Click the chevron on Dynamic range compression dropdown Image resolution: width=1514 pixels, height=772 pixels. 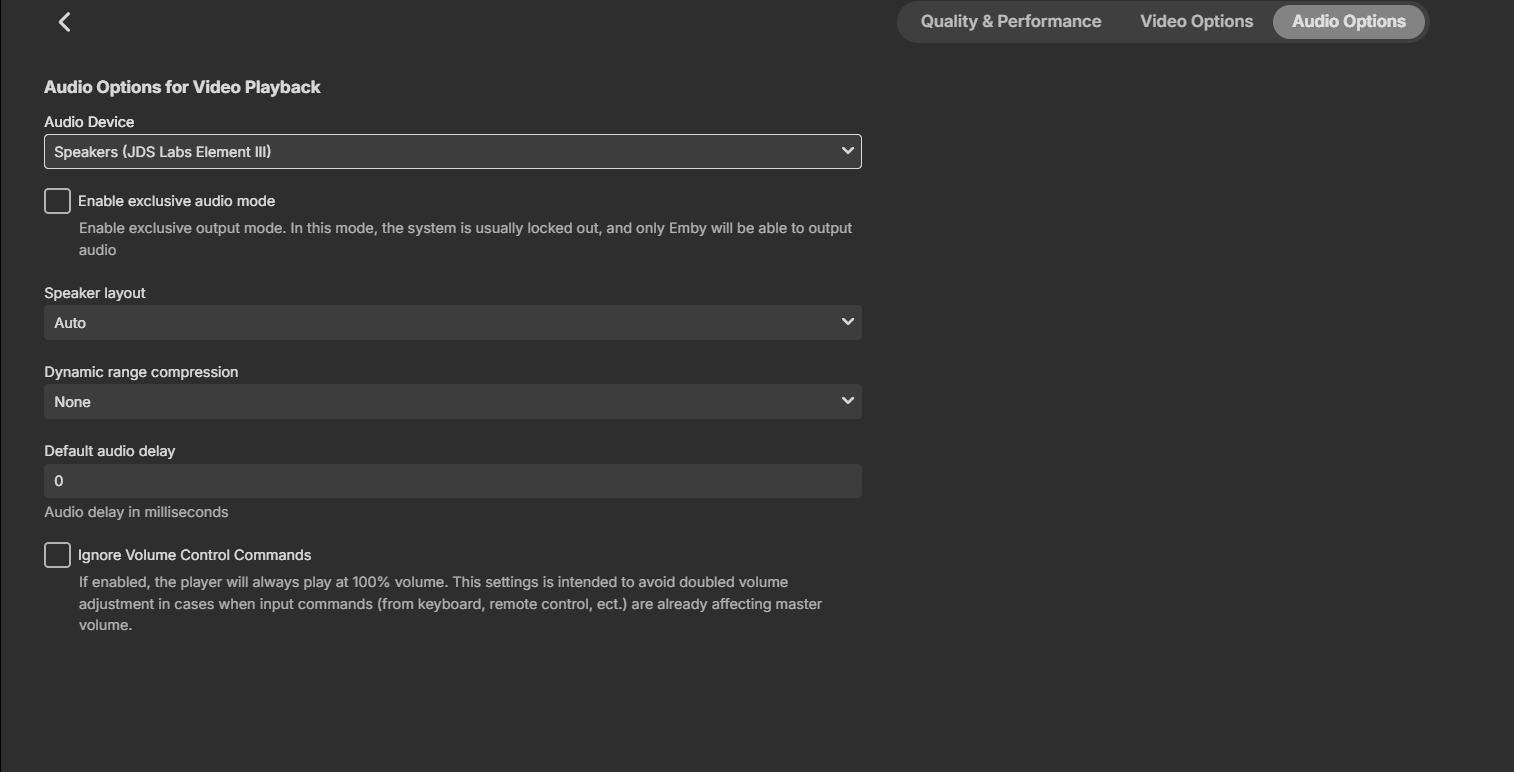pyautogui.click(x=847, y=401)
